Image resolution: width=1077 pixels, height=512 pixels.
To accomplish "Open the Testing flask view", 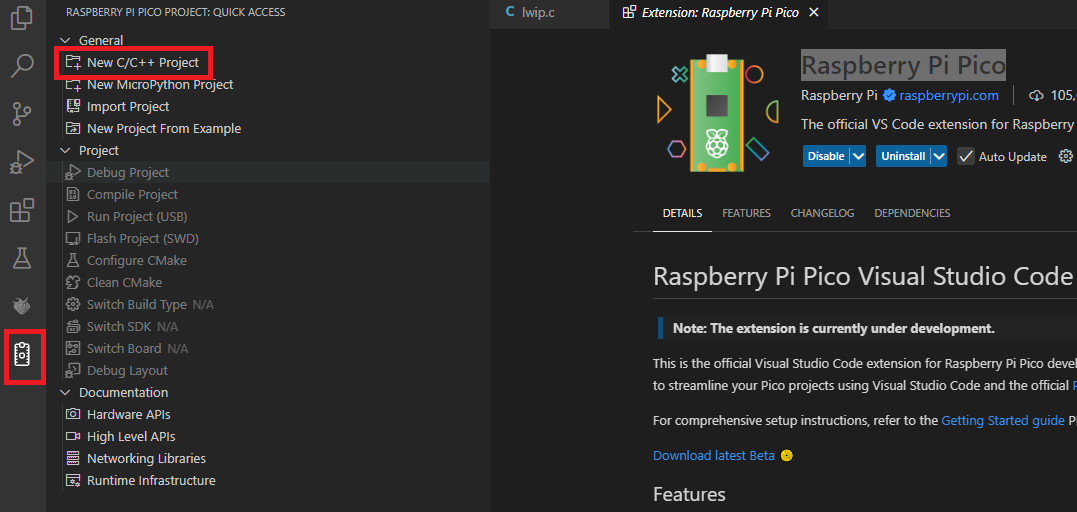I will pyautogui.click(x=23, y=258).
